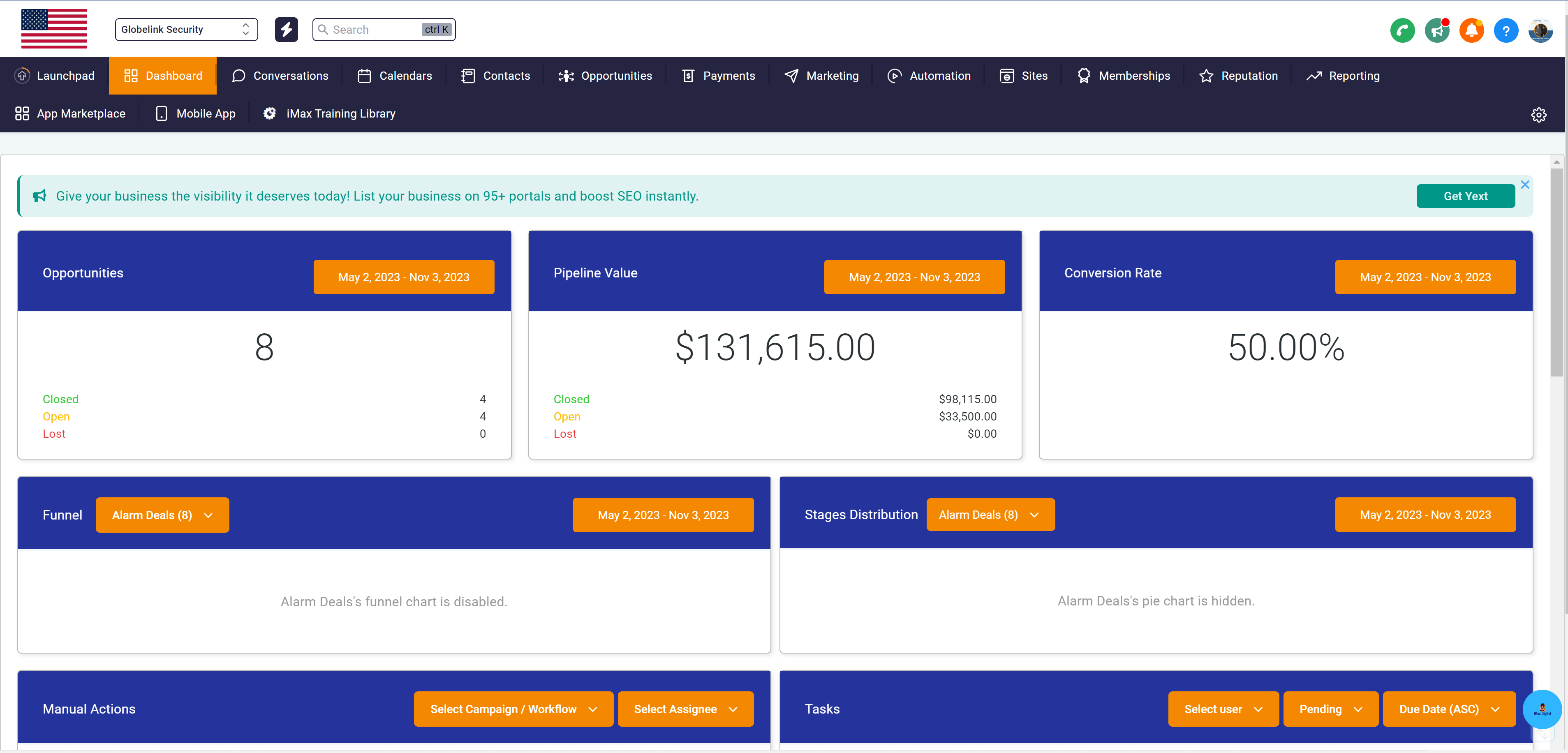Go to the Conversations tab

tap(280, 76)
